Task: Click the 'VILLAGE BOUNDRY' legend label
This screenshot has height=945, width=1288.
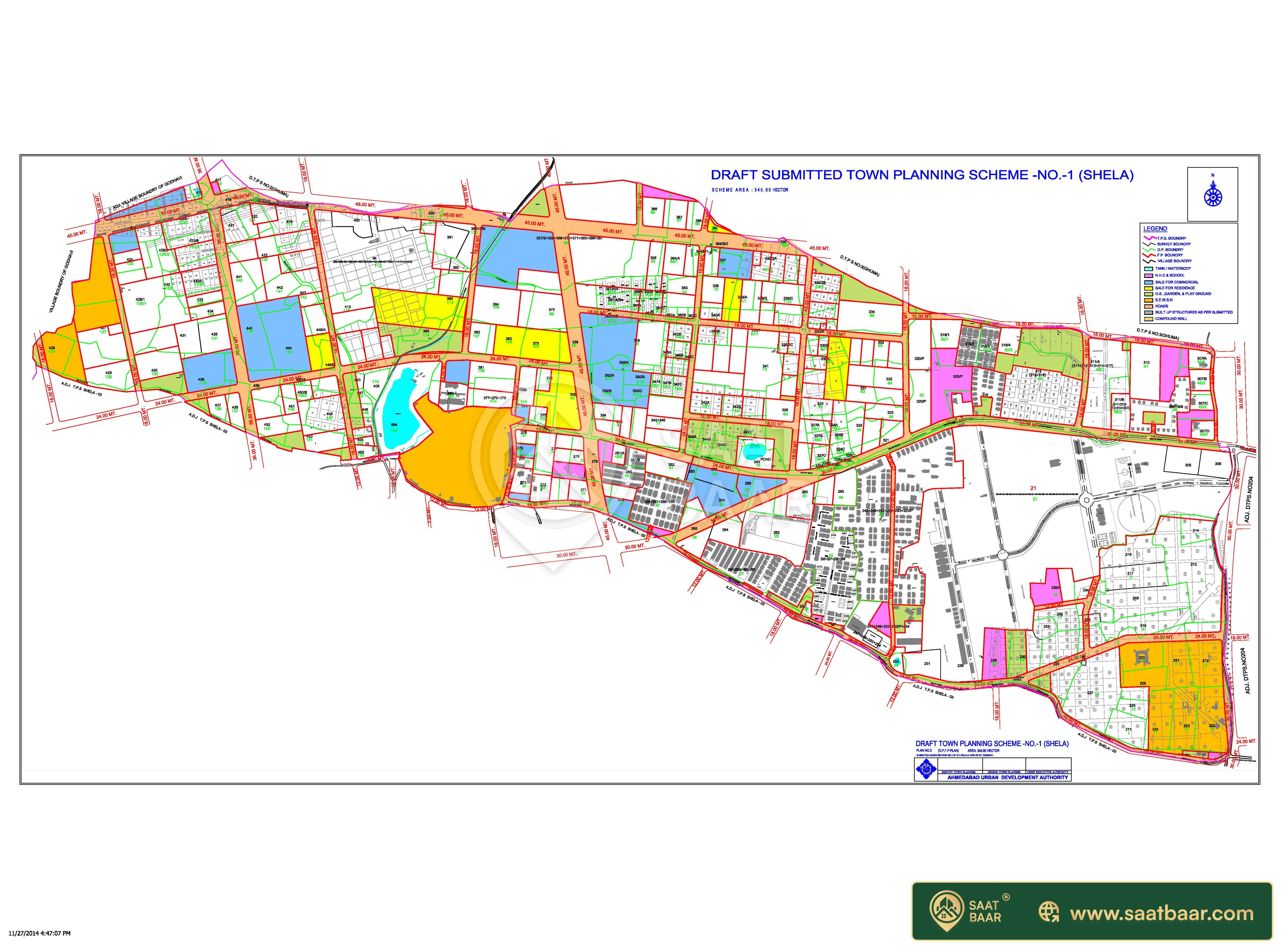Action: (x=1175, y=261)
